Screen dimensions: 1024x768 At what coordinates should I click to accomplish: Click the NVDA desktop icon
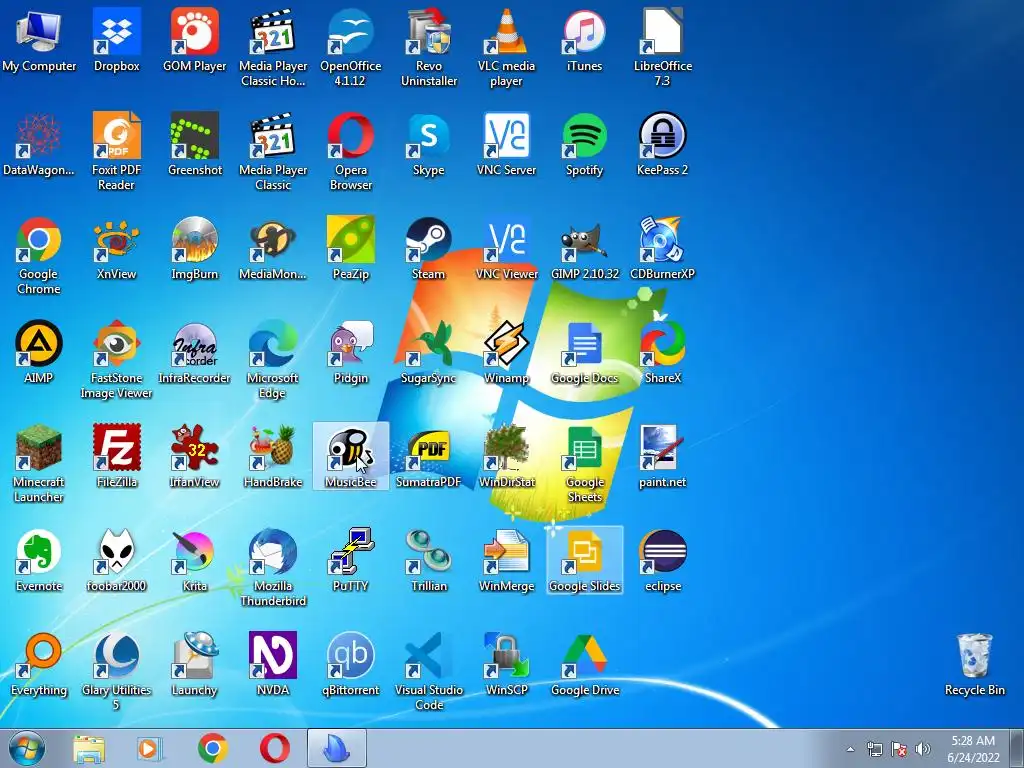point(272,664)
